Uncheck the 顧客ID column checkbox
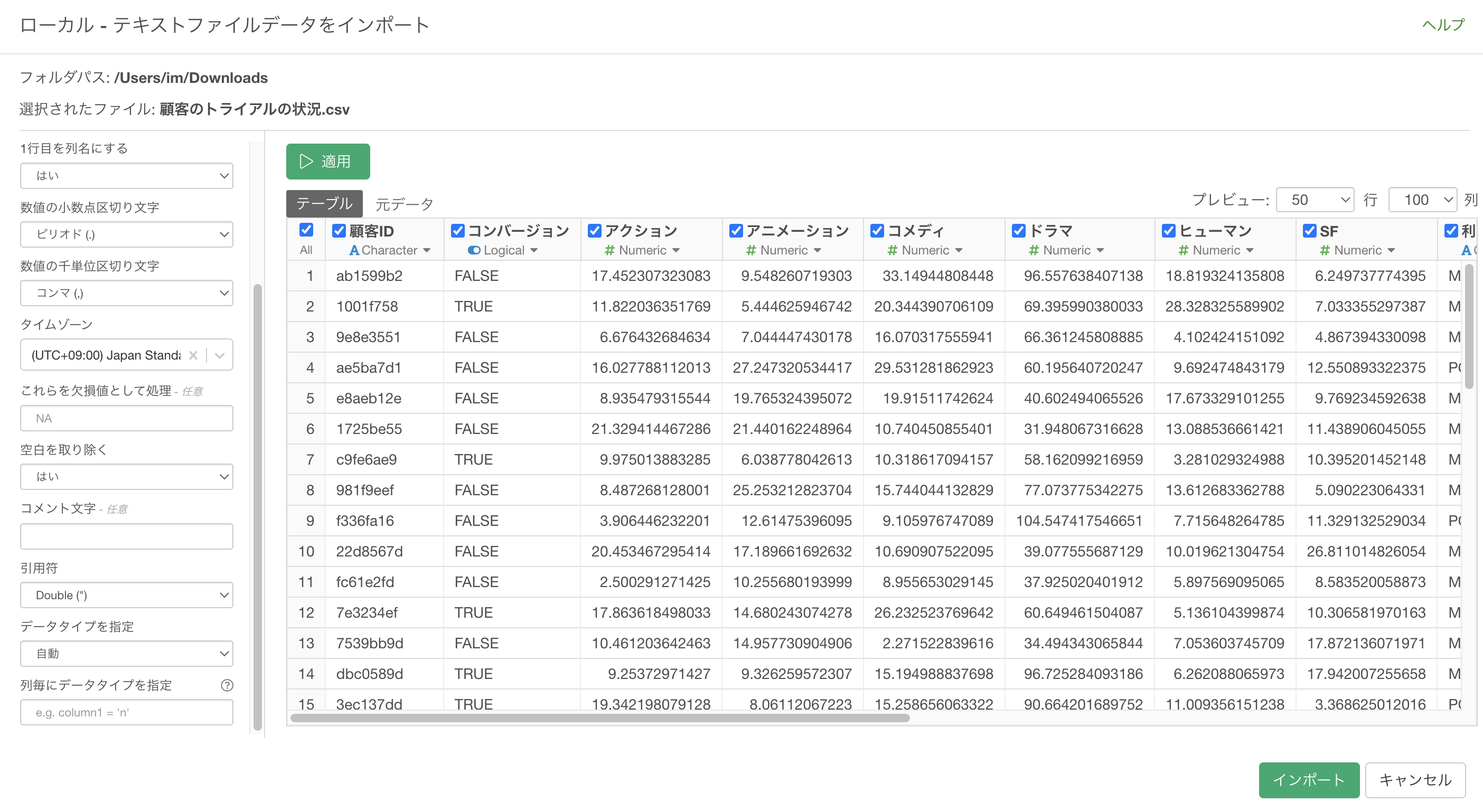1483x812 pixels. (339, 231)
